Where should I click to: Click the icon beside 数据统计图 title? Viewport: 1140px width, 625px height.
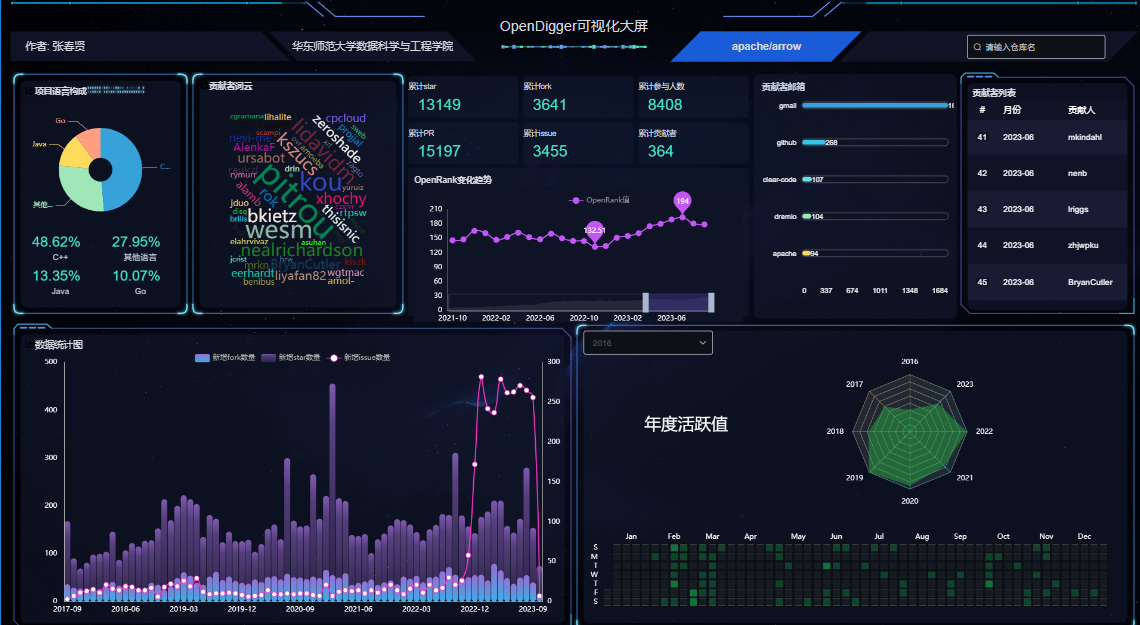(x=29, y=344)
